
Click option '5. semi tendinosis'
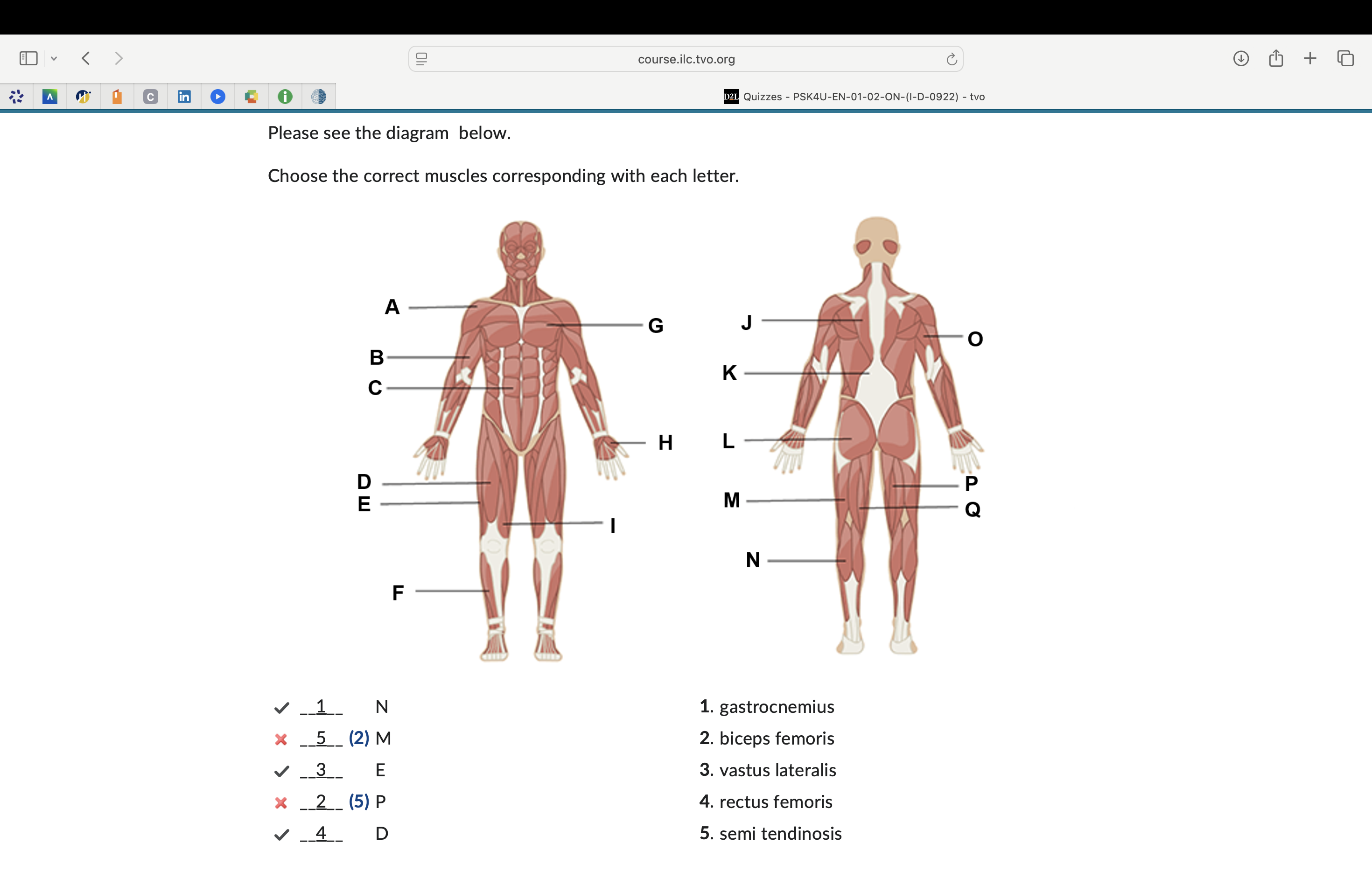[770, 834]
